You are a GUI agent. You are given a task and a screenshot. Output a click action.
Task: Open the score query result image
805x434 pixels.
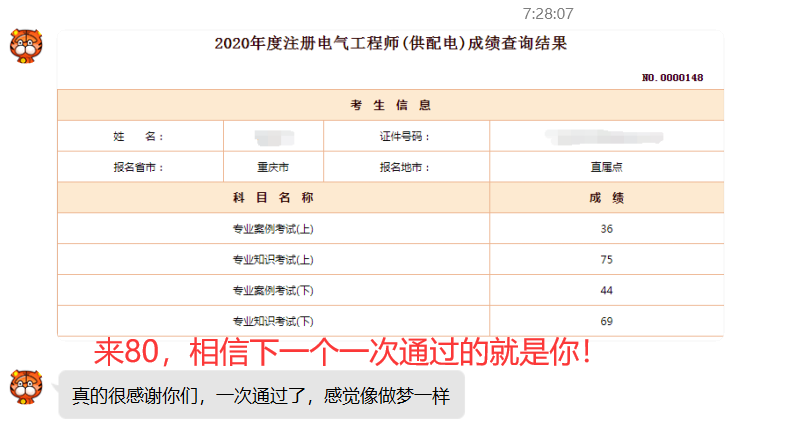point(390,184)
